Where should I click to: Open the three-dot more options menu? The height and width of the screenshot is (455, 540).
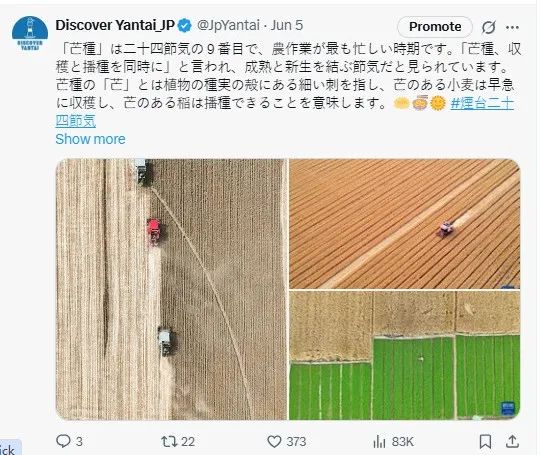[x=512, y=27]
